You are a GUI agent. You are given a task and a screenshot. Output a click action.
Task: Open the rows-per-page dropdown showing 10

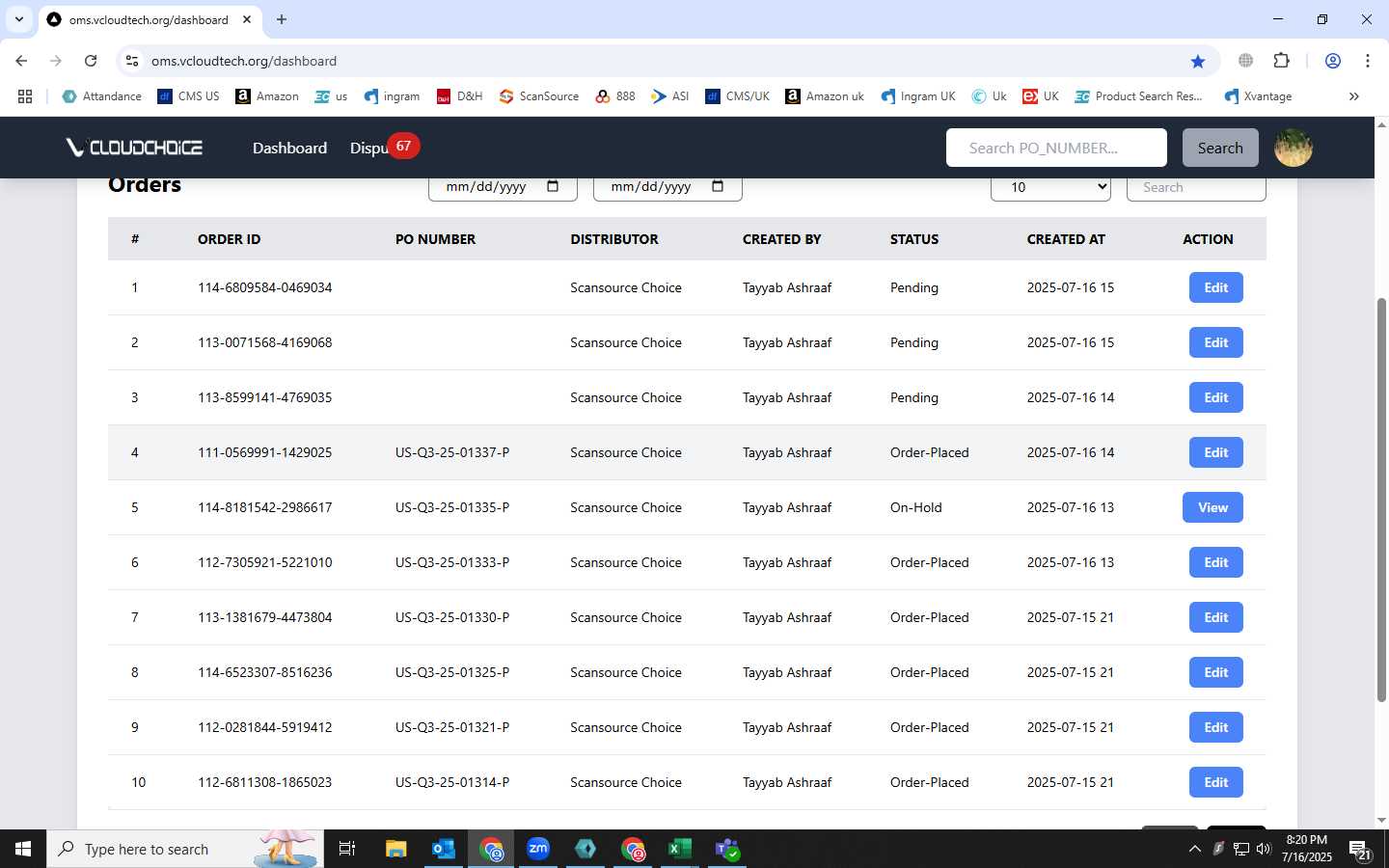pos(1050,187)
